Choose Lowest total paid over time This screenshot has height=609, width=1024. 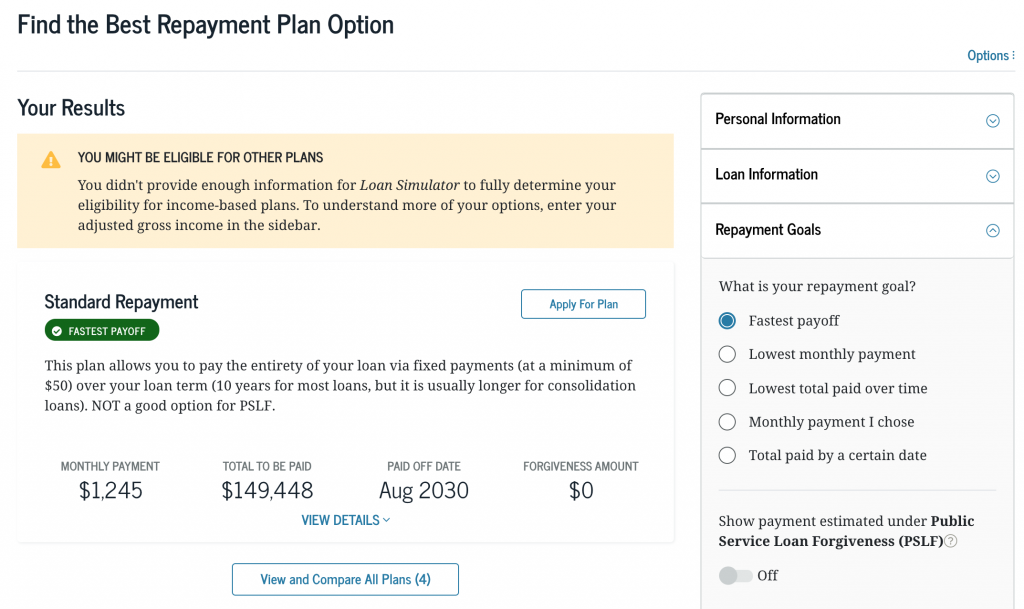point(728,388)
